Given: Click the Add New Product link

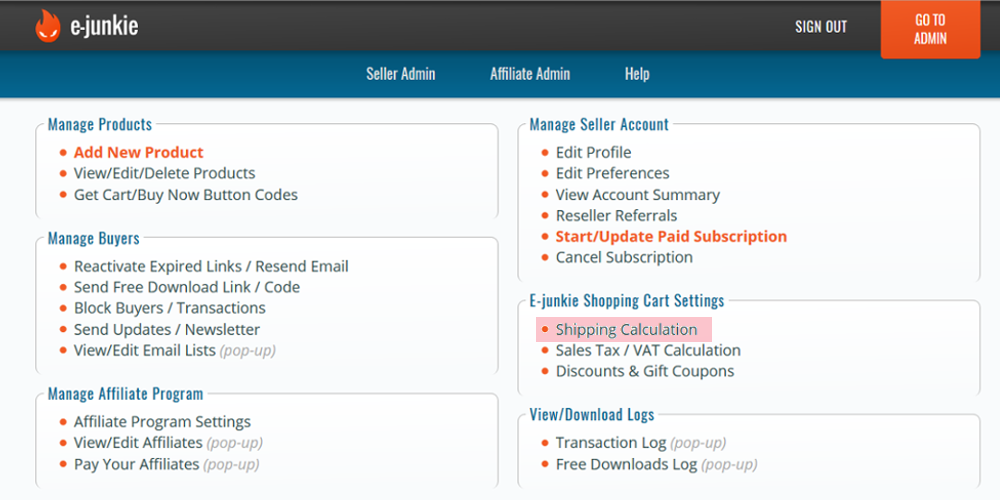Looking at the screenshot, I should point(138,152).
